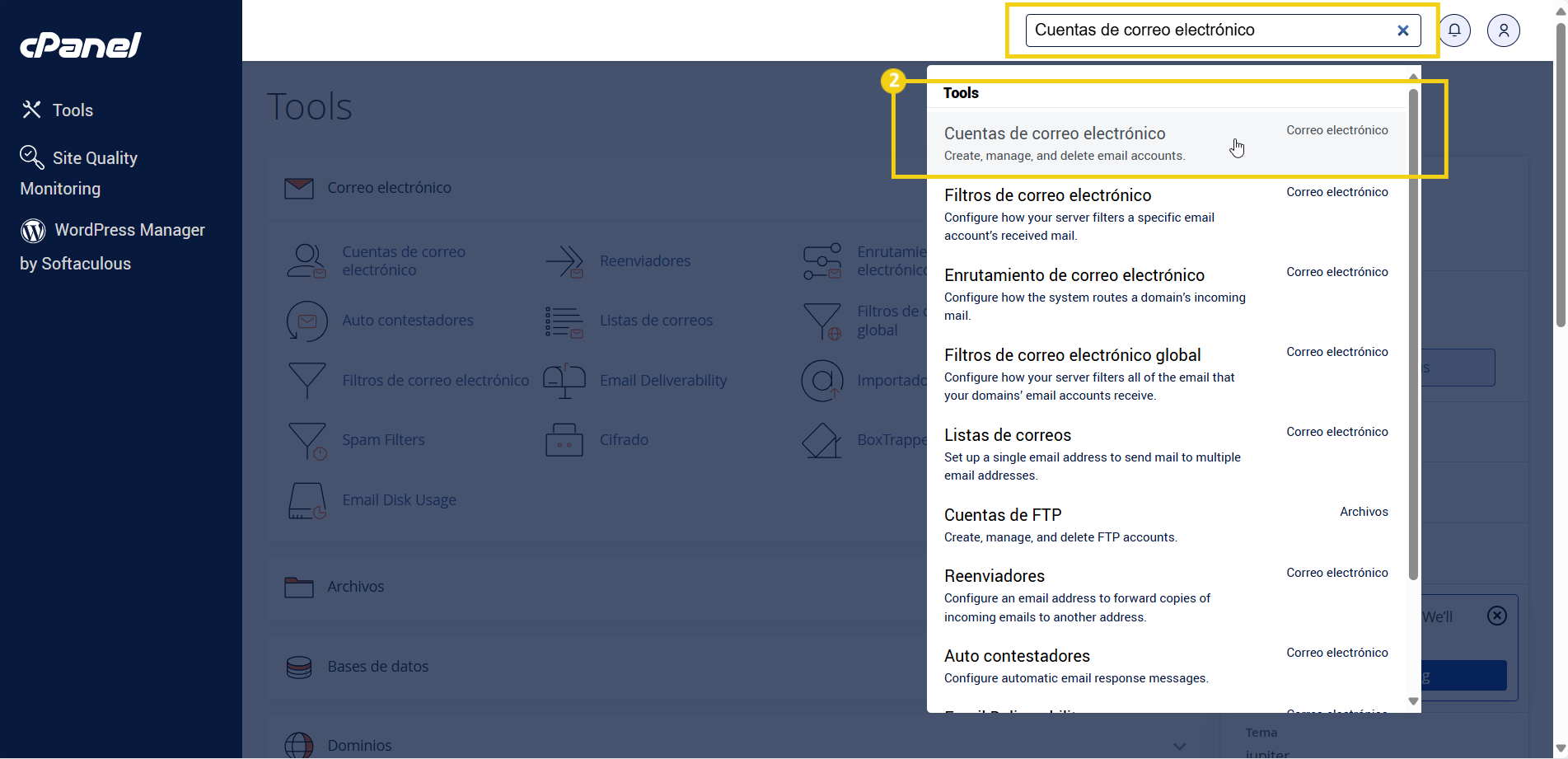Select Filtros de correo electrónico search result
This screenshot has height=759, width=1568.
(x=1047, y=195)
